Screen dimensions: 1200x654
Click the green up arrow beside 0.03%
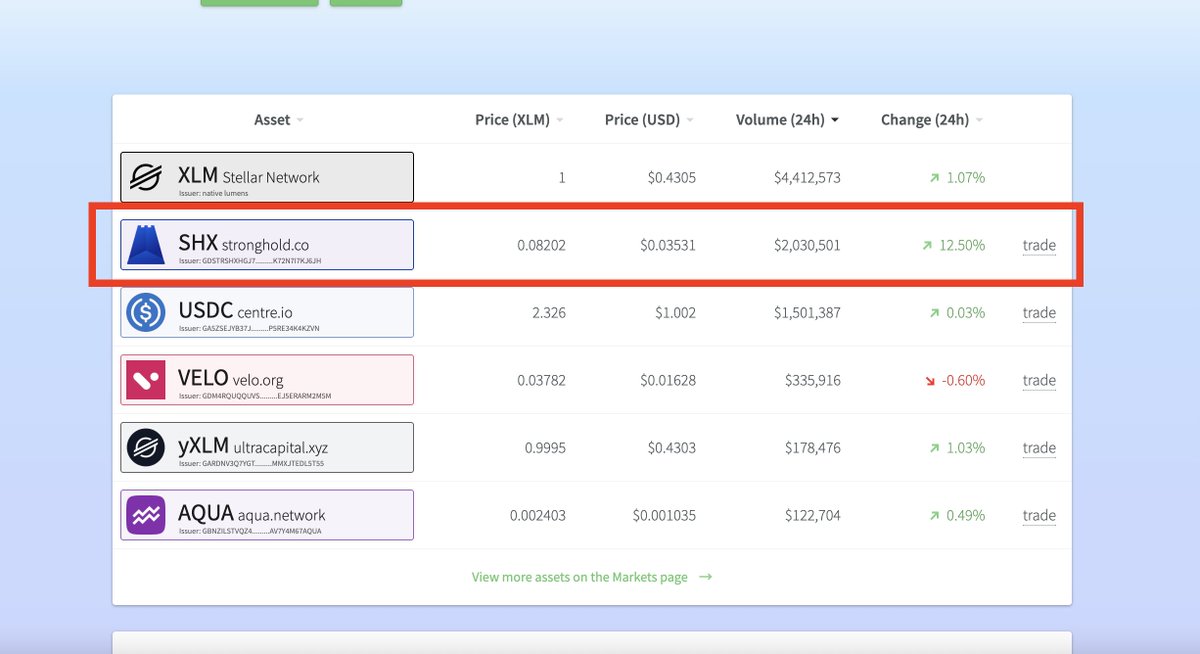pos(934,313)
